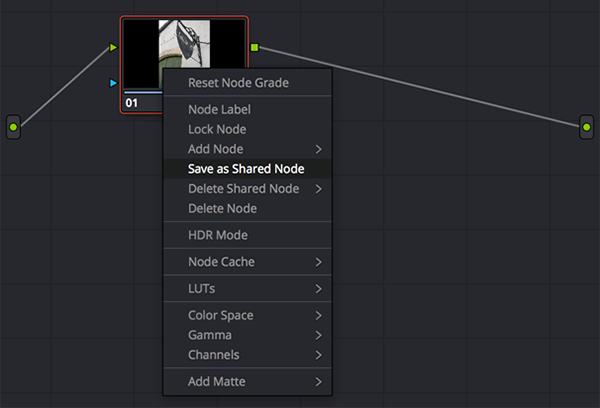Choose Reset Node Grade

tap(248, 83)
